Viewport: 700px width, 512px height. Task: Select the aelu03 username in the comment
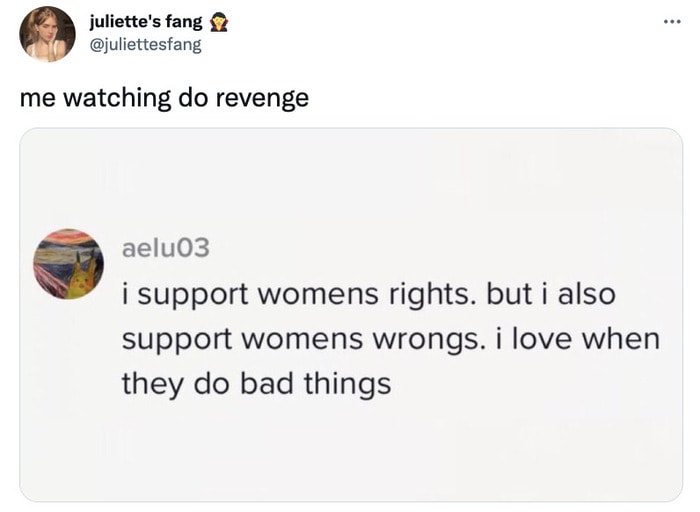tap(166, 247)
